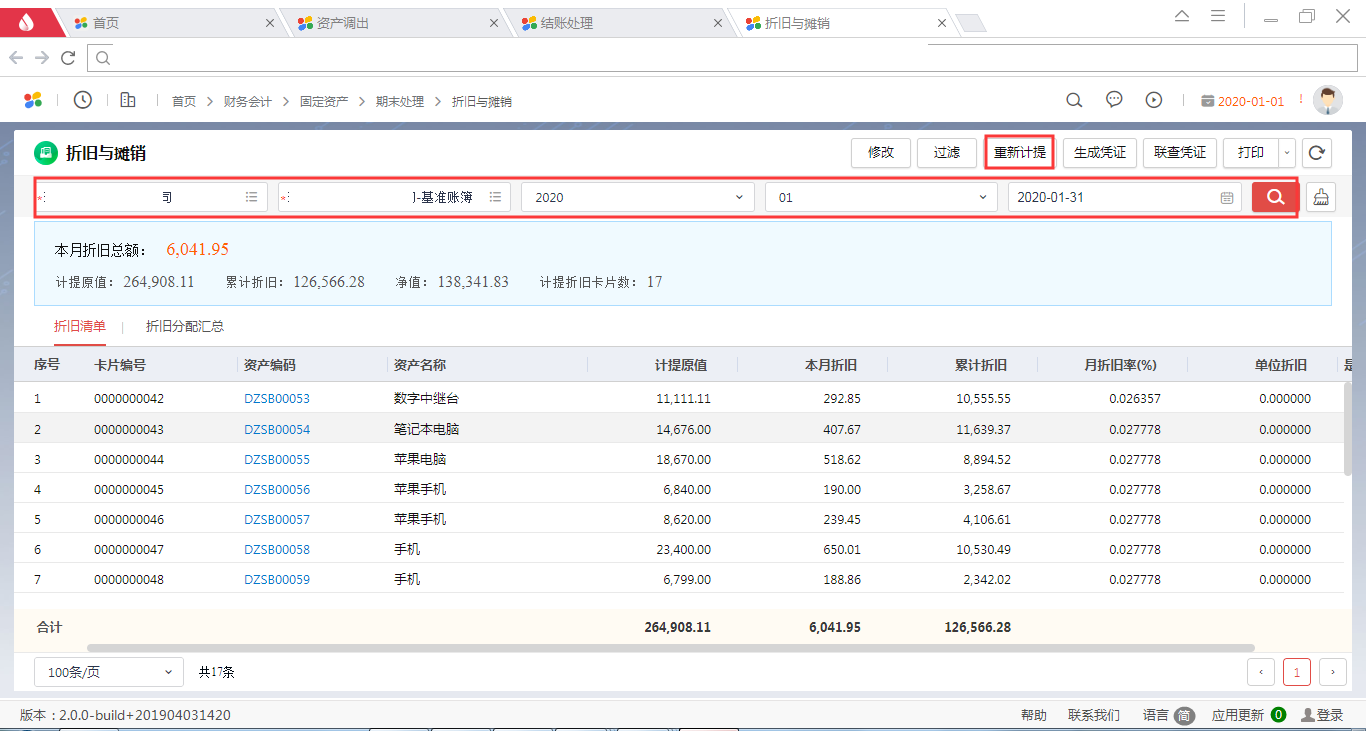Click the 联查凭证 button
The height and width of the screenshot is (731, 1366).
click(x=1180, y=153)
